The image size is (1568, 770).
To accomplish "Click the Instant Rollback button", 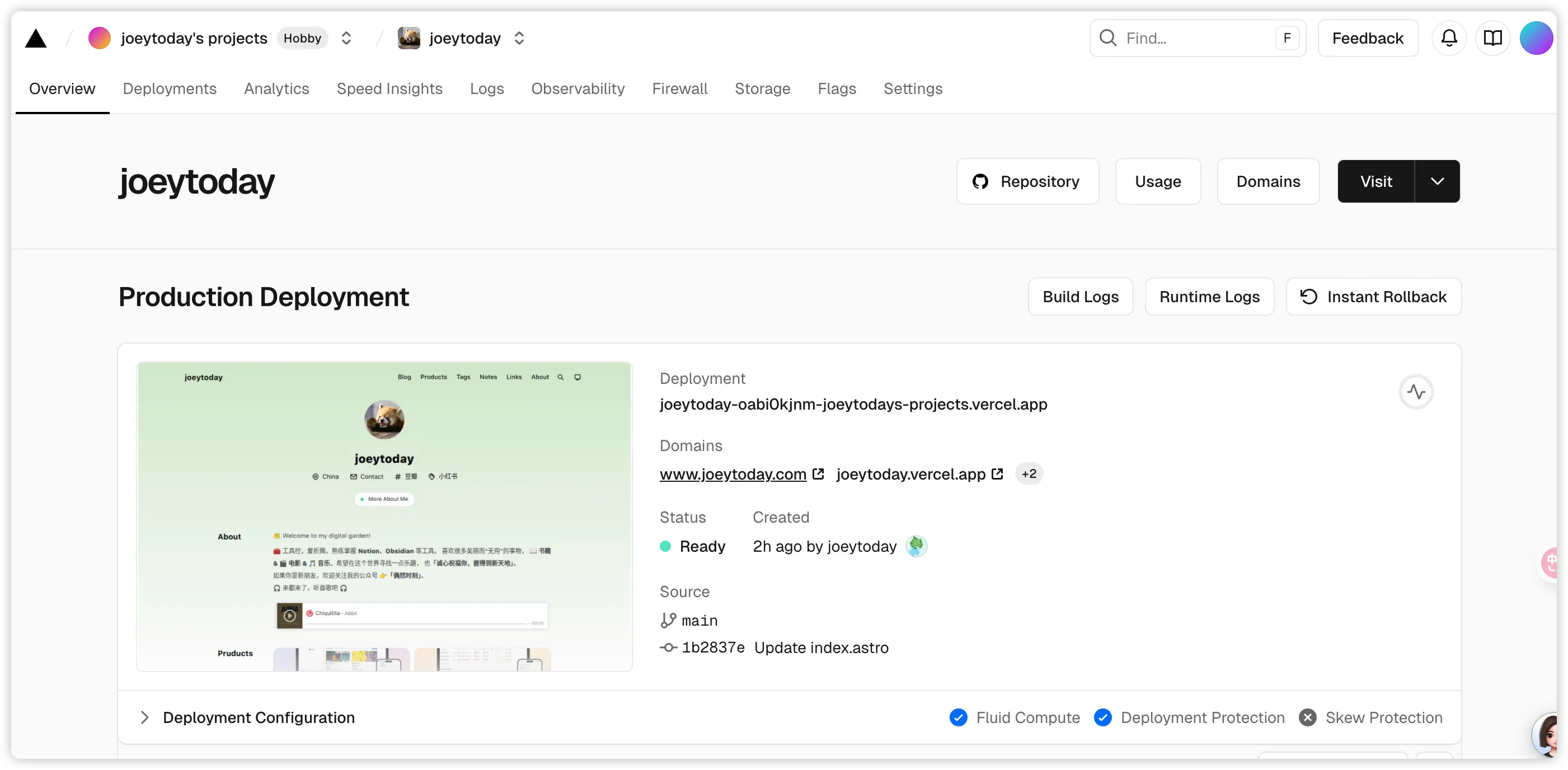I will point(1373,297).
